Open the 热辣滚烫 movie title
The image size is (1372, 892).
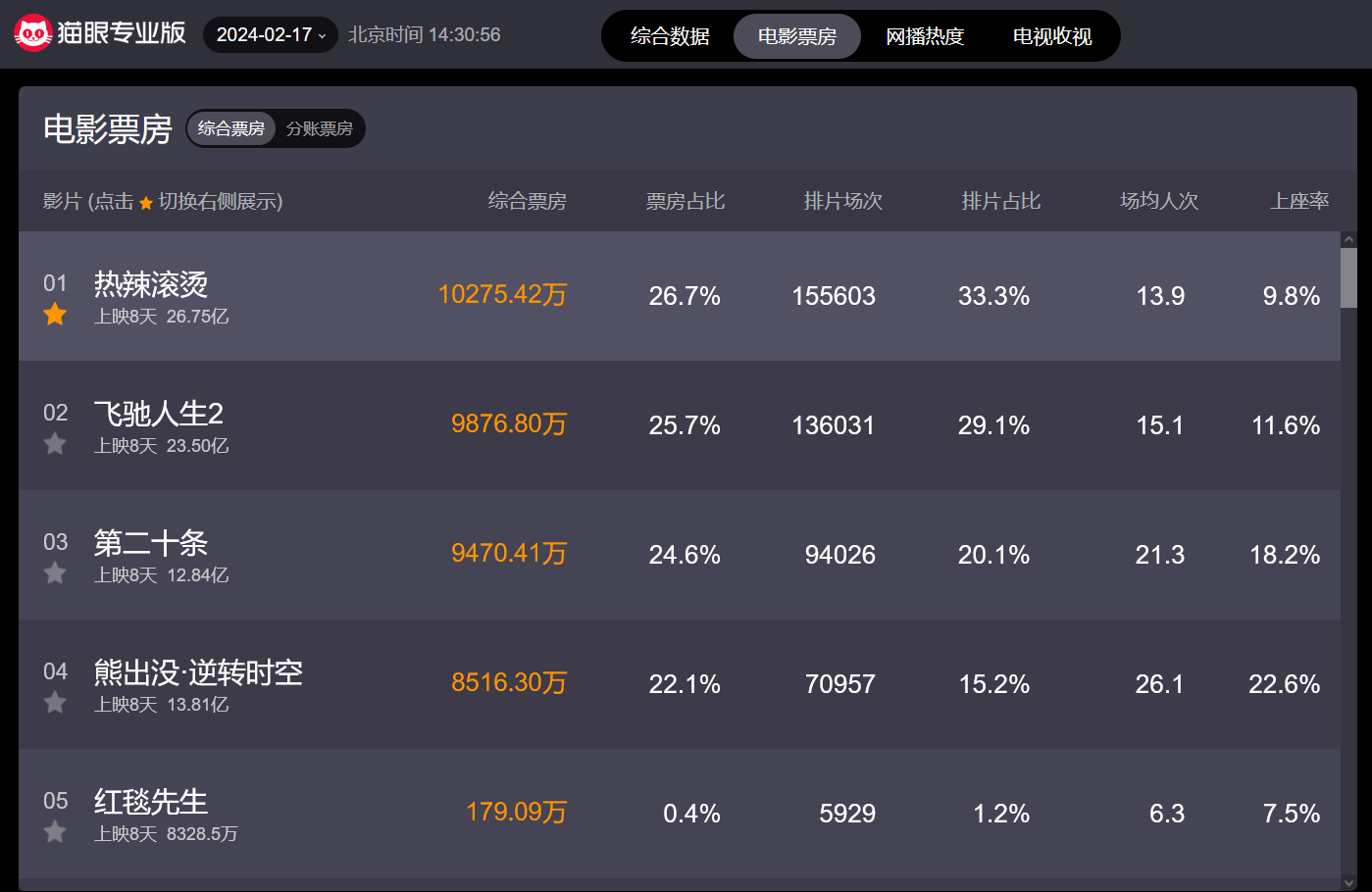pos(151,284)
